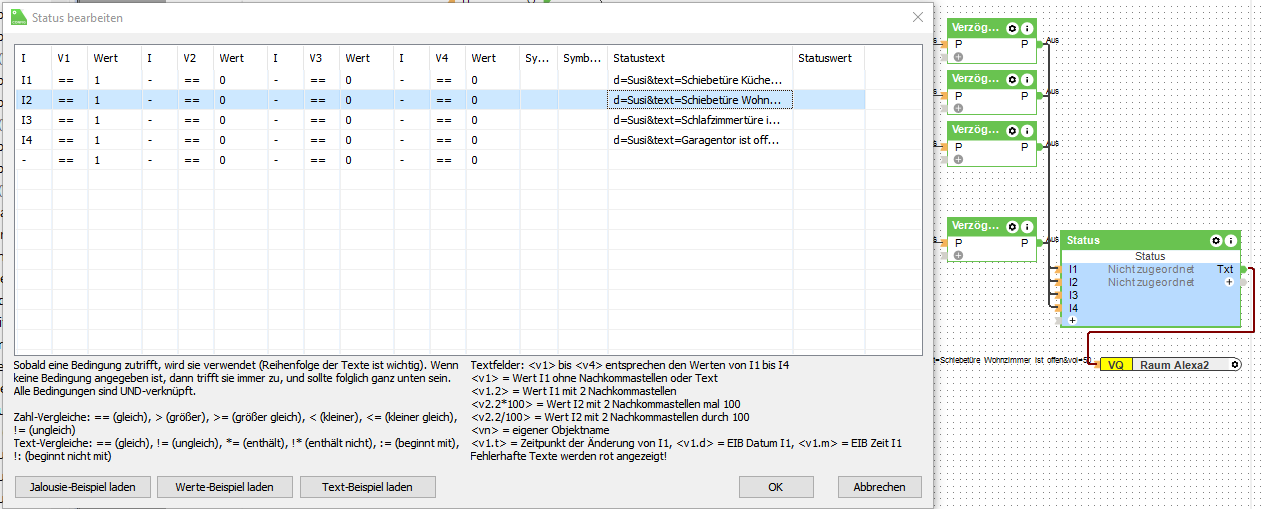Edit Statustext field in selected I2 row
This screenshot has width=1261, height=509.
point(700,100)
